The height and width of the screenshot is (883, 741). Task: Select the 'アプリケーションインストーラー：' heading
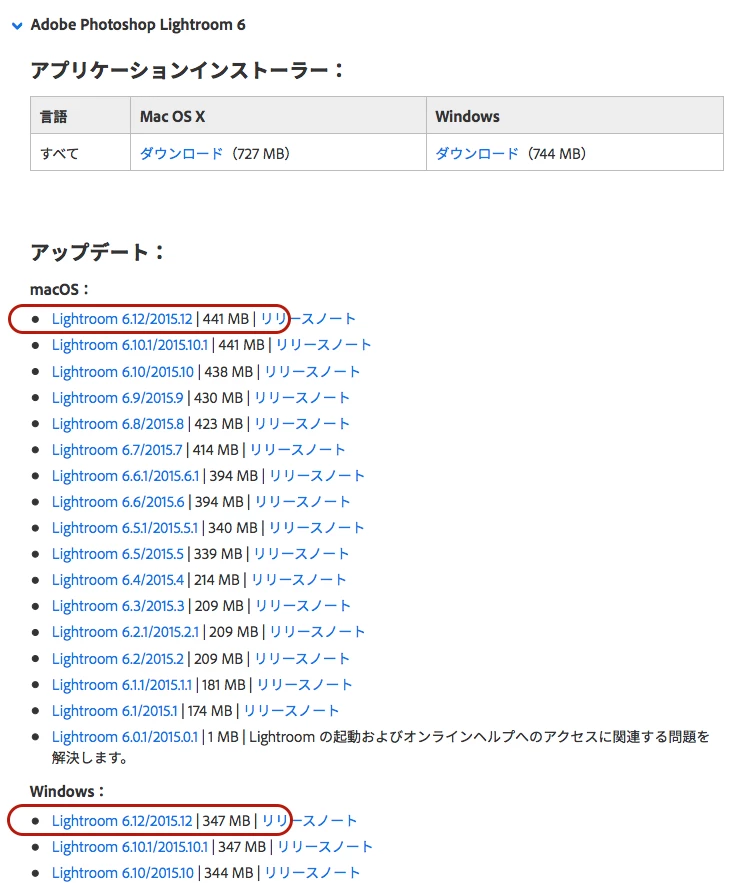[188, 70]
